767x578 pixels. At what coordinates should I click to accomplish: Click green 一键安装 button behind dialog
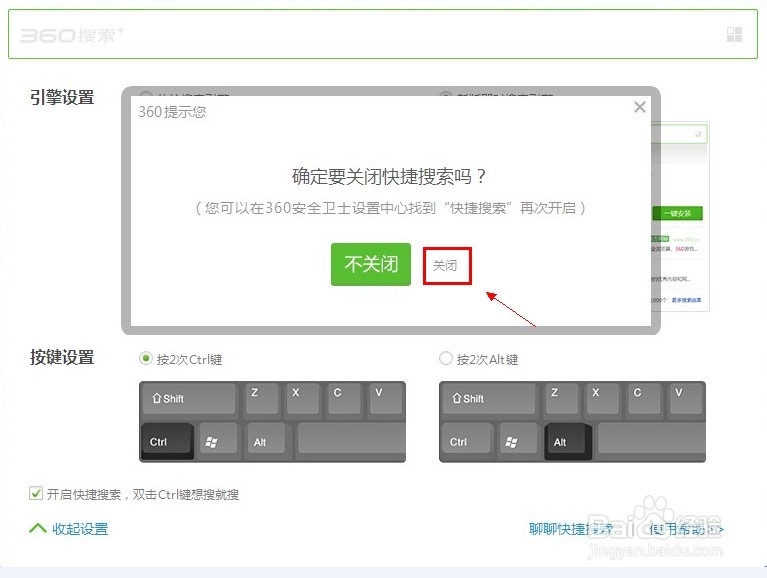[678, 213]
